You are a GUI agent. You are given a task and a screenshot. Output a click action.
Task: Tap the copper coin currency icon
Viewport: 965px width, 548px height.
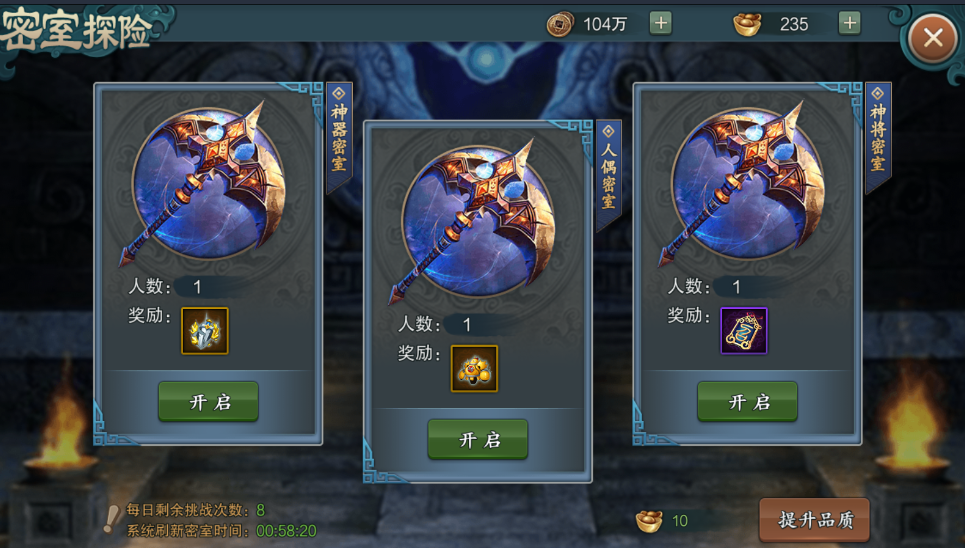[x=559, y=25]
